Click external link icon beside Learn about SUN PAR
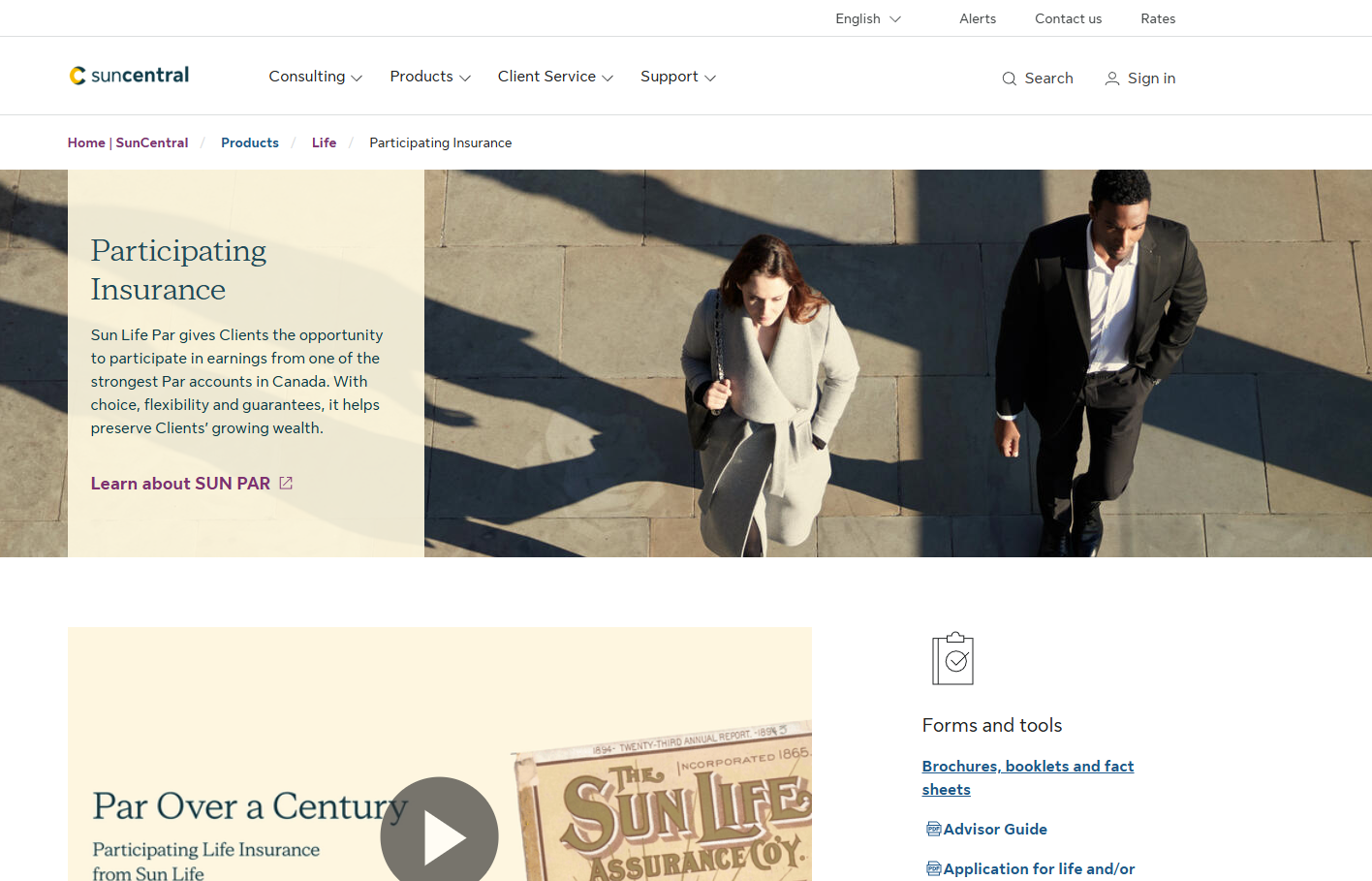Screen dimensions: 1372x881 point(286,483)
